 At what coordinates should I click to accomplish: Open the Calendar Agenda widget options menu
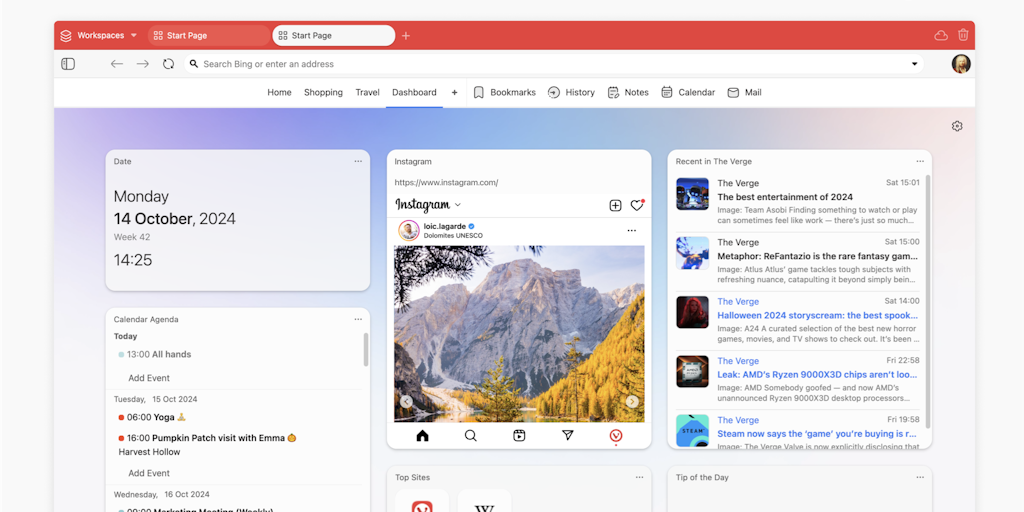point(358,319)
